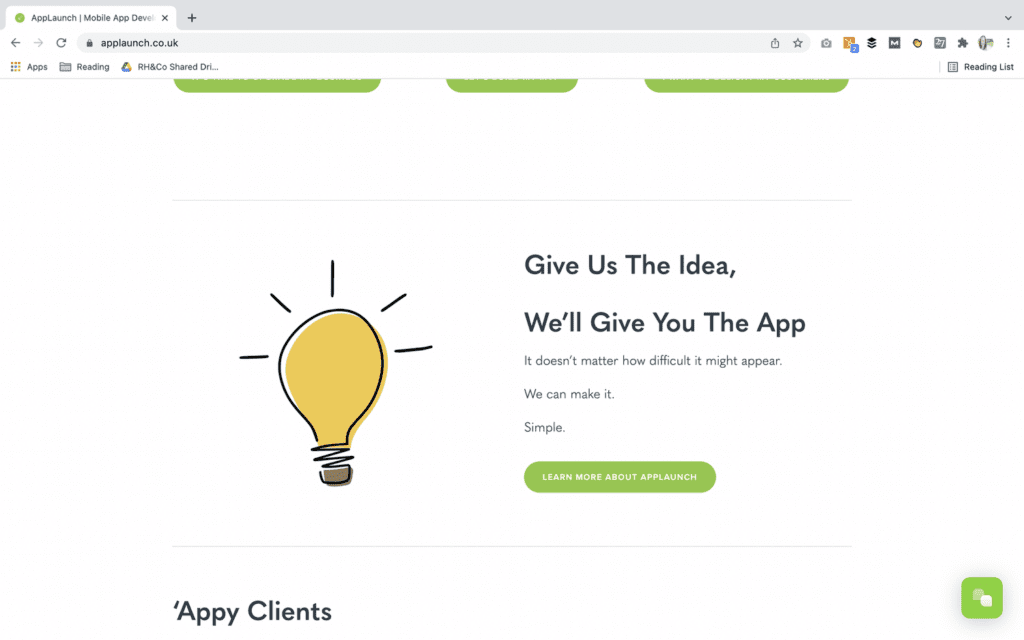Select the AppLaunch browser tab
The height and width of the screenshot is (640, 1024).
pos(91,18)
